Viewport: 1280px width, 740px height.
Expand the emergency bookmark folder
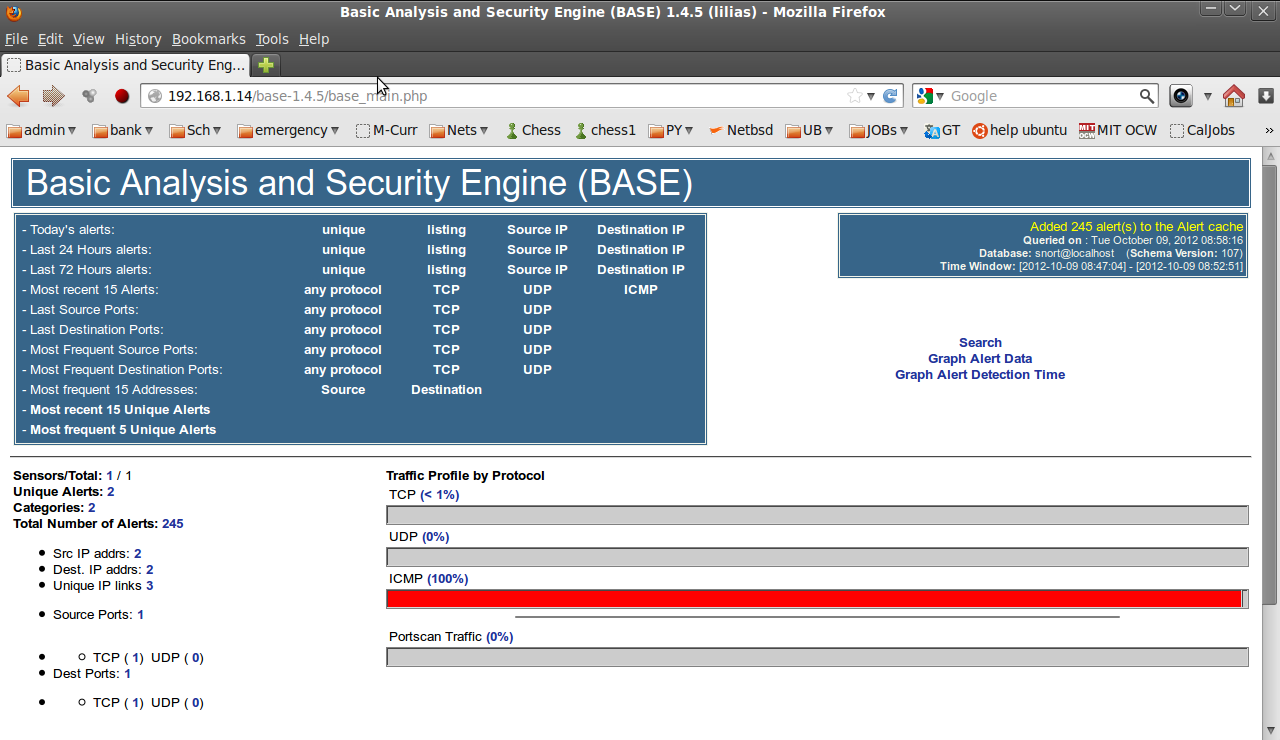click(x=288, y=130)
